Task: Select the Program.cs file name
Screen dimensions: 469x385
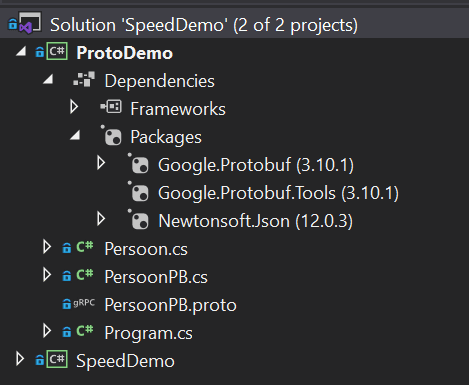Action: pos(148,334)
